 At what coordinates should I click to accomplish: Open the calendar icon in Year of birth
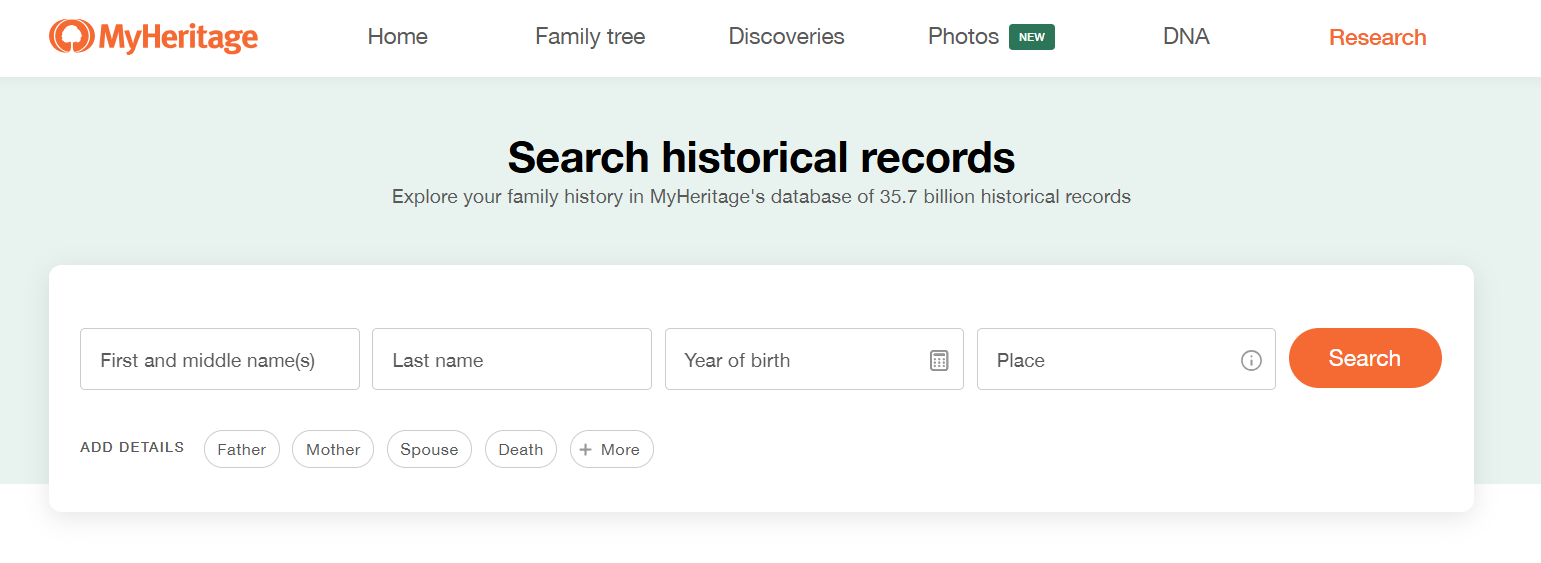pos(939,360)
